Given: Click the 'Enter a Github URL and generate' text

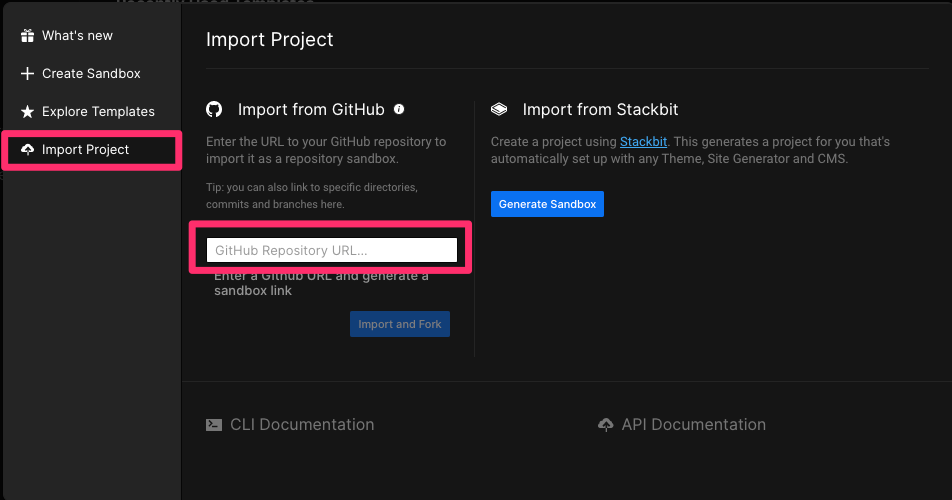Looking at the screenshot, I should [321, 283].
